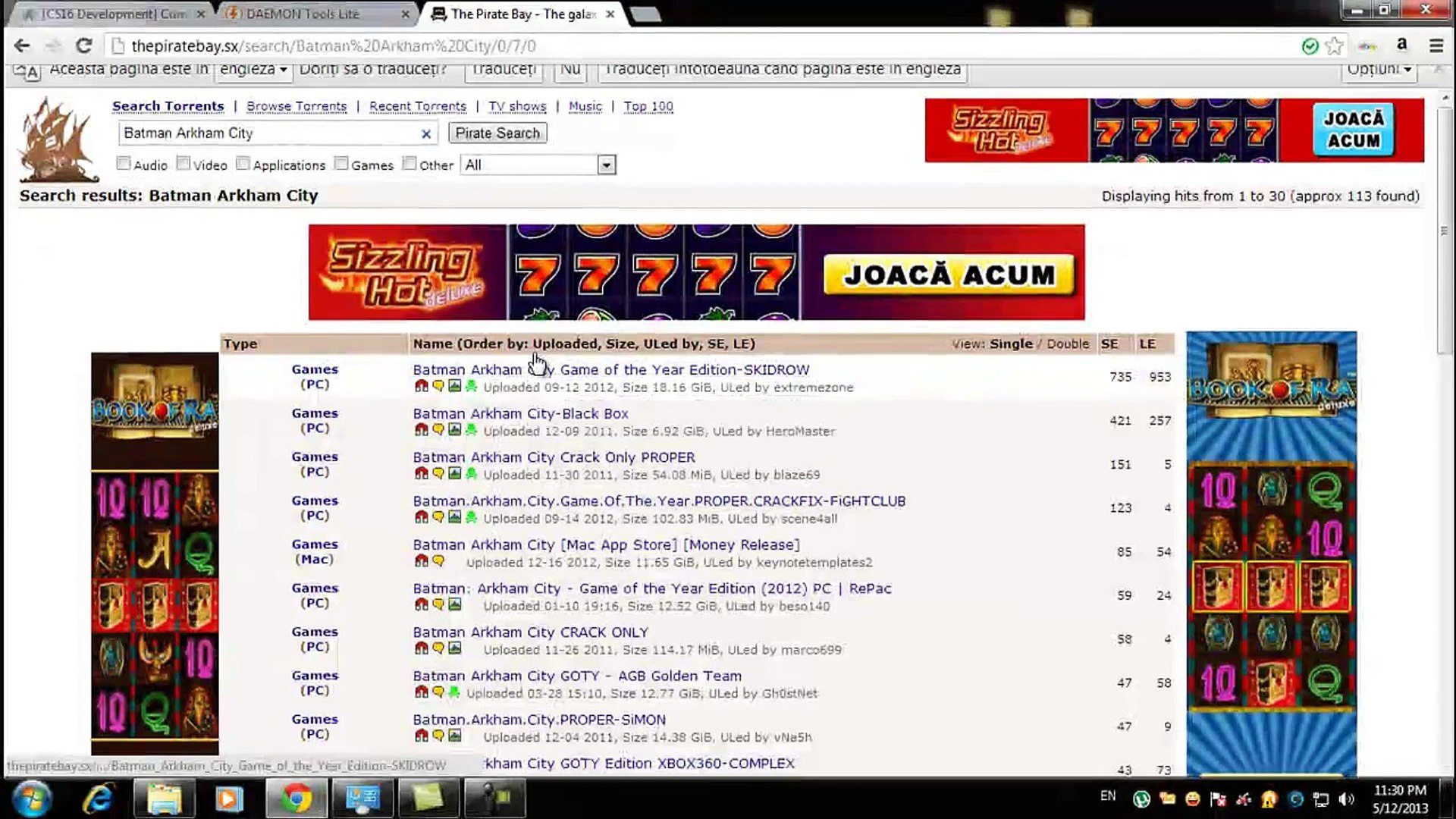The image size is (1456, 819).
Task: Open the 'Opțiuni' translate options dropdown
Action: (x=1379, y=70)
